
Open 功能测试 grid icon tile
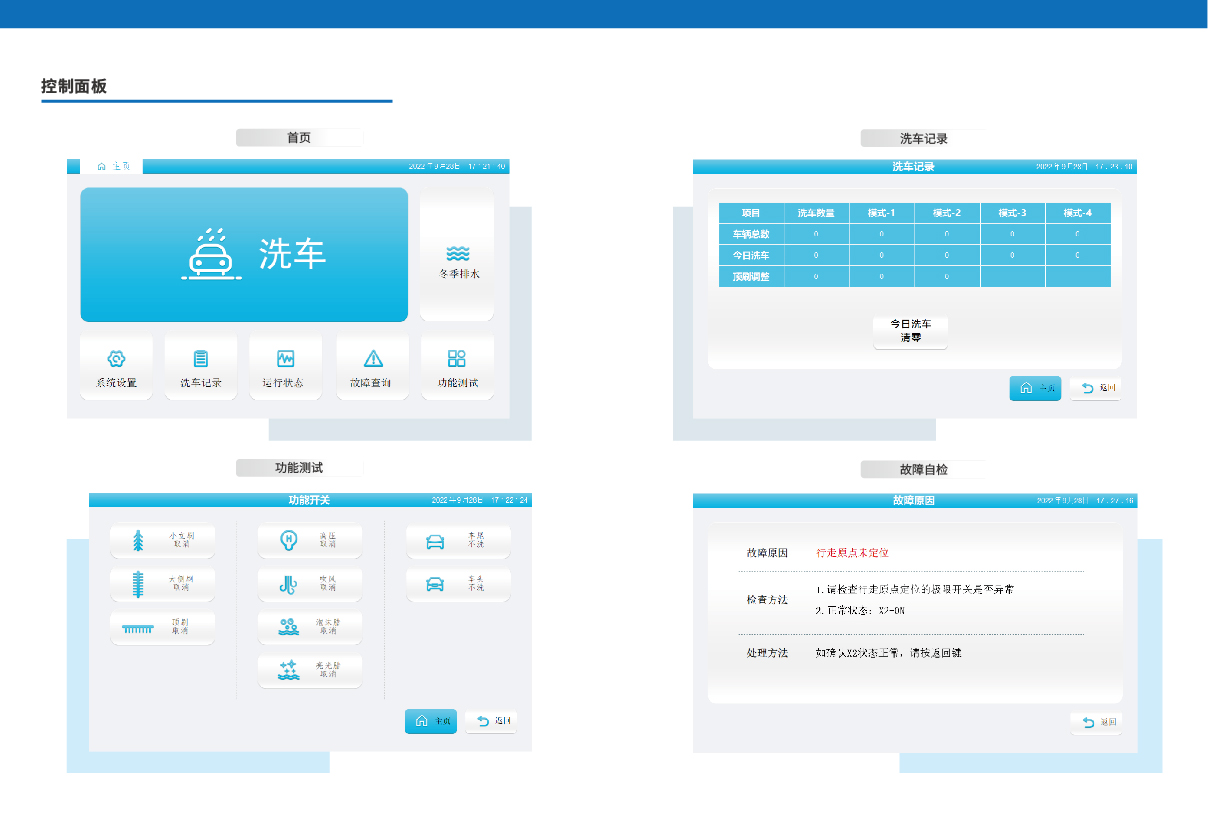point(457,368)
